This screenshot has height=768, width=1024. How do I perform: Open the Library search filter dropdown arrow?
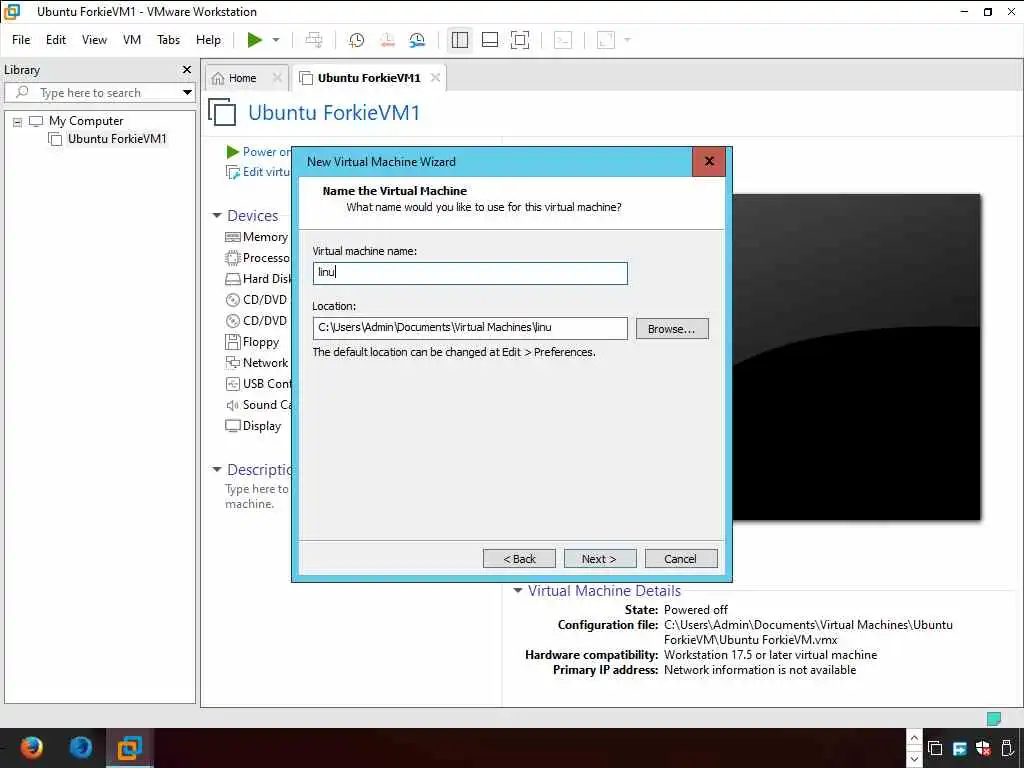pos(187,92)
